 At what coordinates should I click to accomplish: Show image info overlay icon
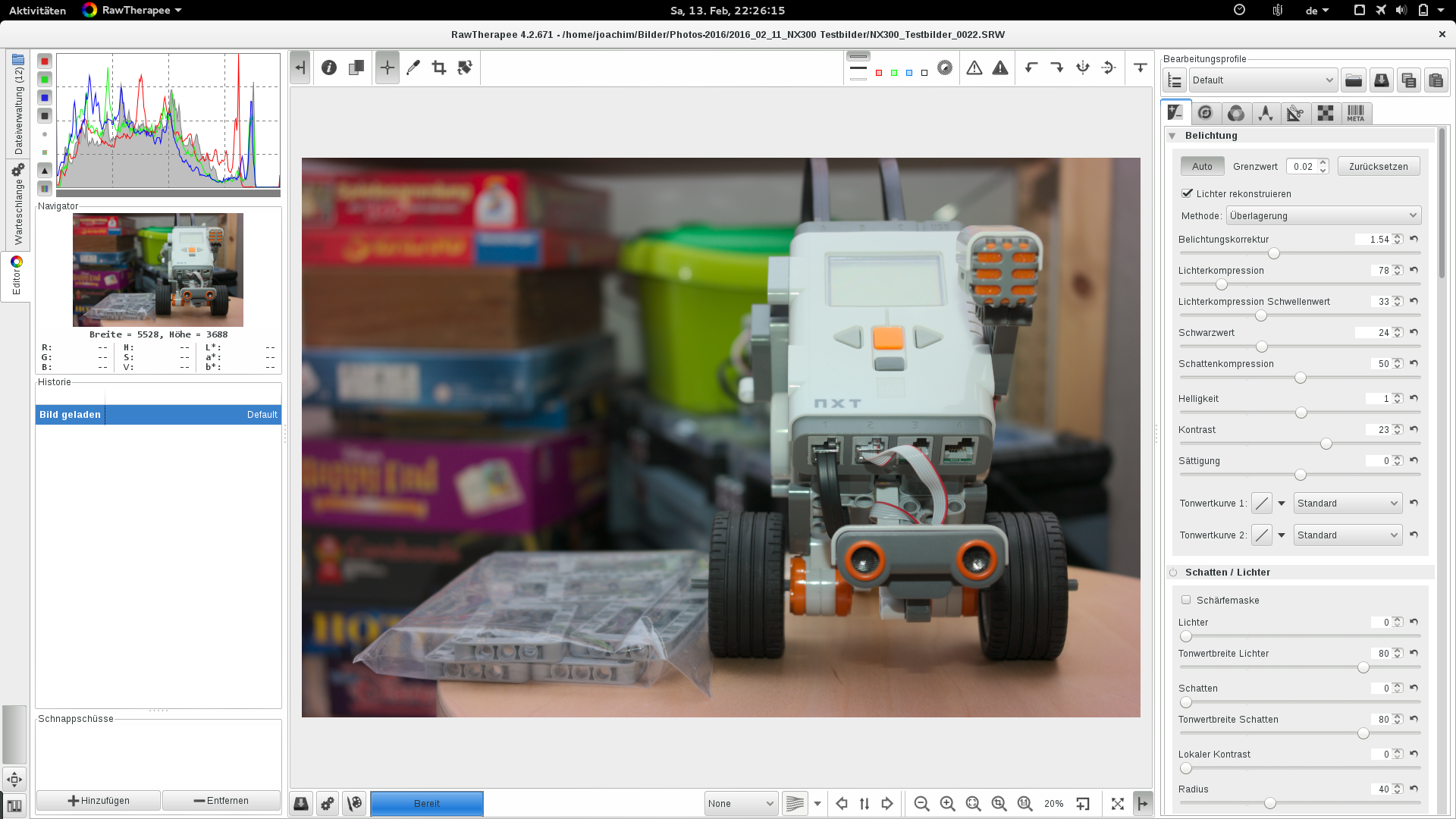coord(329,68)
